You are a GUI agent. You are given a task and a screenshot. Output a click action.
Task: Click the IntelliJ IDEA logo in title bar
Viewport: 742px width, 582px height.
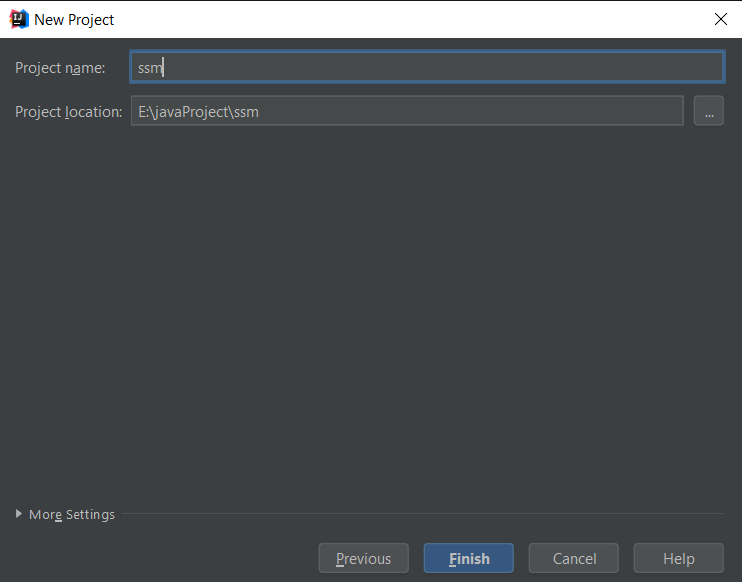click(18, 19)
